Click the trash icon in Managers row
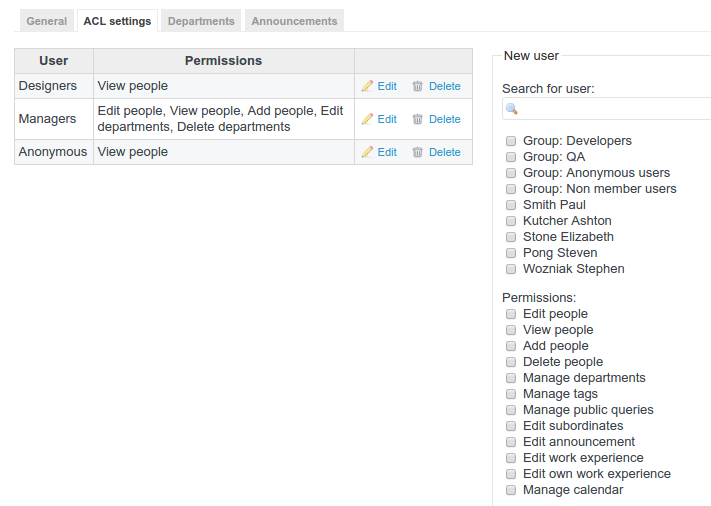 [418, 119]
